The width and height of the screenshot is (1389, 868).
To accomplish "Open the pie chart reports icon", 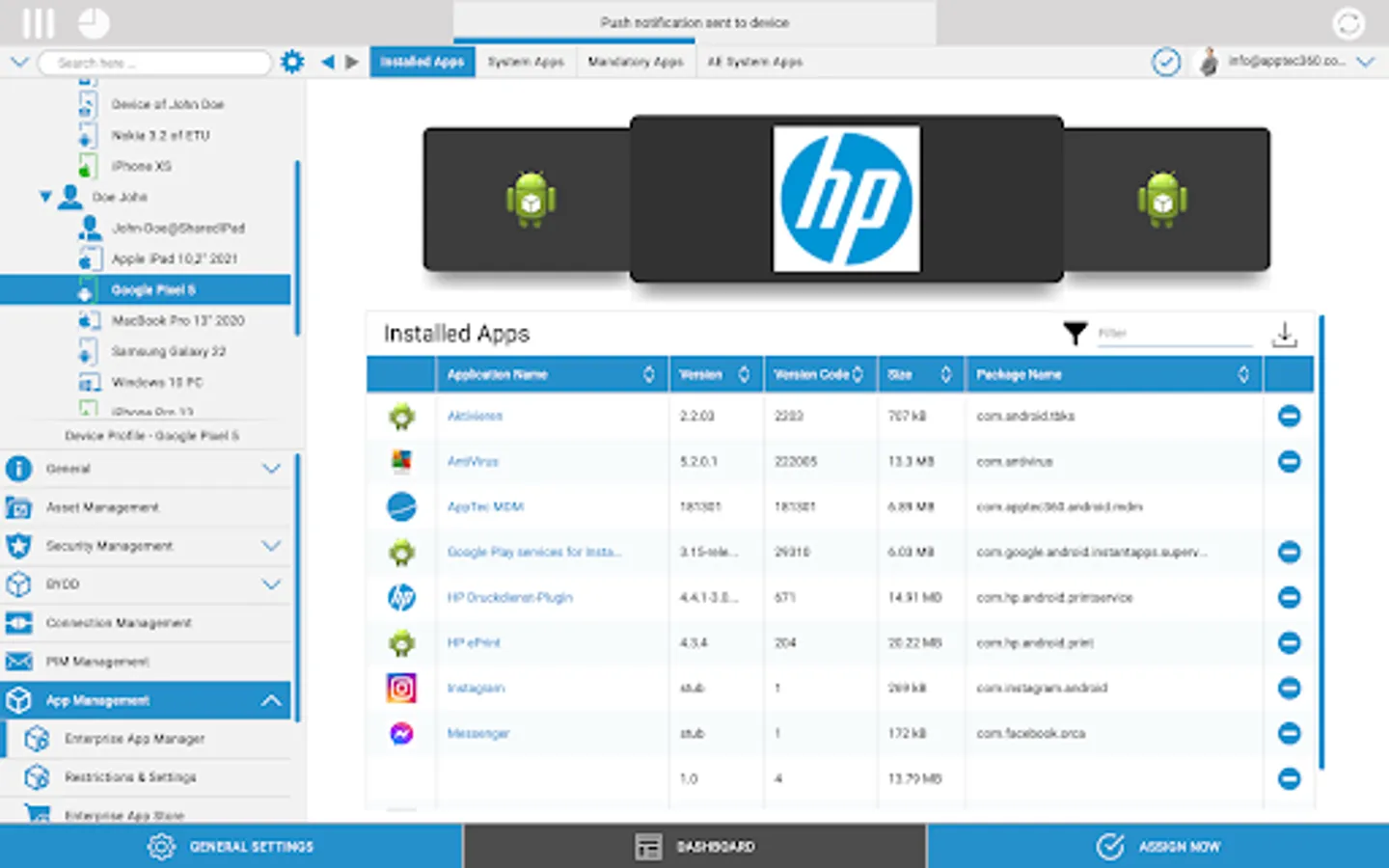I will click(94, 22).
